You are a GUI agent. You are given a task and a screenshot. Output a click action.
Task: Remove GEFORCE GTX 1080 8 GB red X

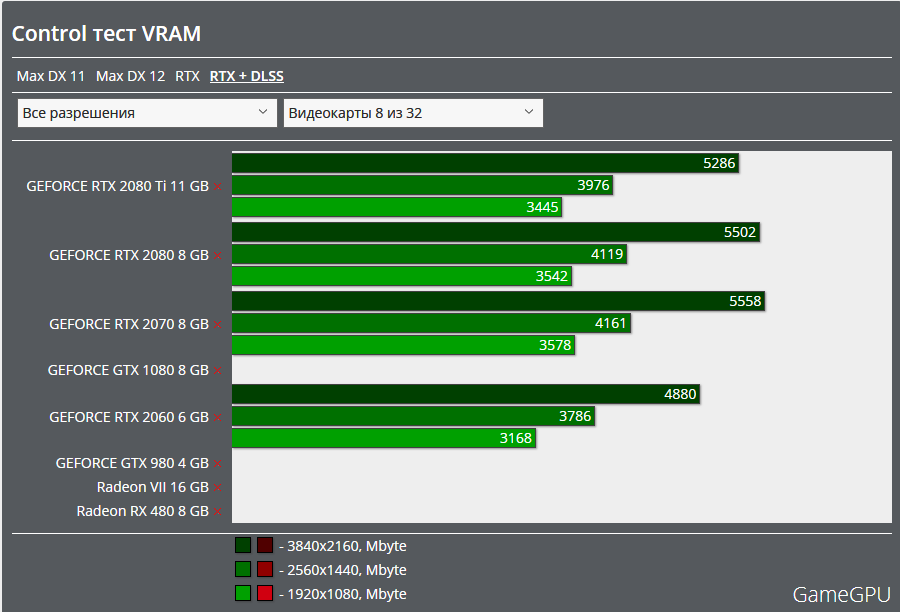point(218,371)
